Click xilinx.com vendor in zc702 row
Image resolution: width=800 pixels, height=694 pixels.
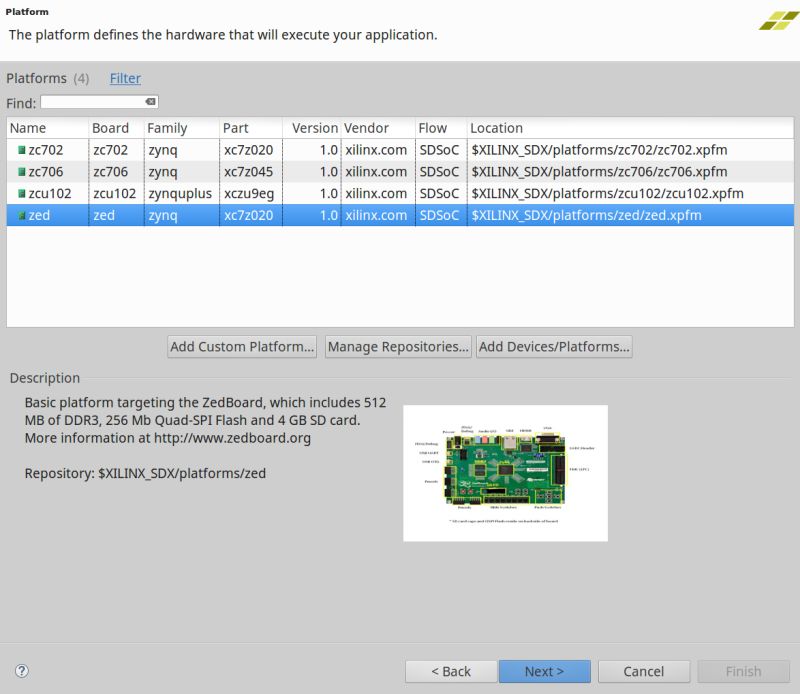(x=376, y=150)
